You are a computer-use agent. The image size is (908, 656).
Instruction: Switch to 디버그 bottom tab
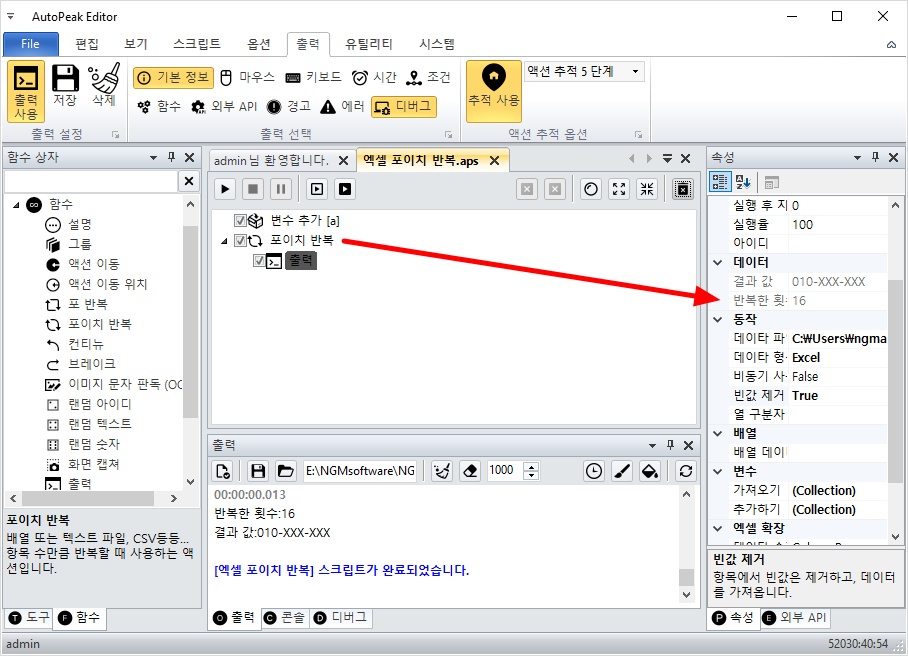pos(340,618)
